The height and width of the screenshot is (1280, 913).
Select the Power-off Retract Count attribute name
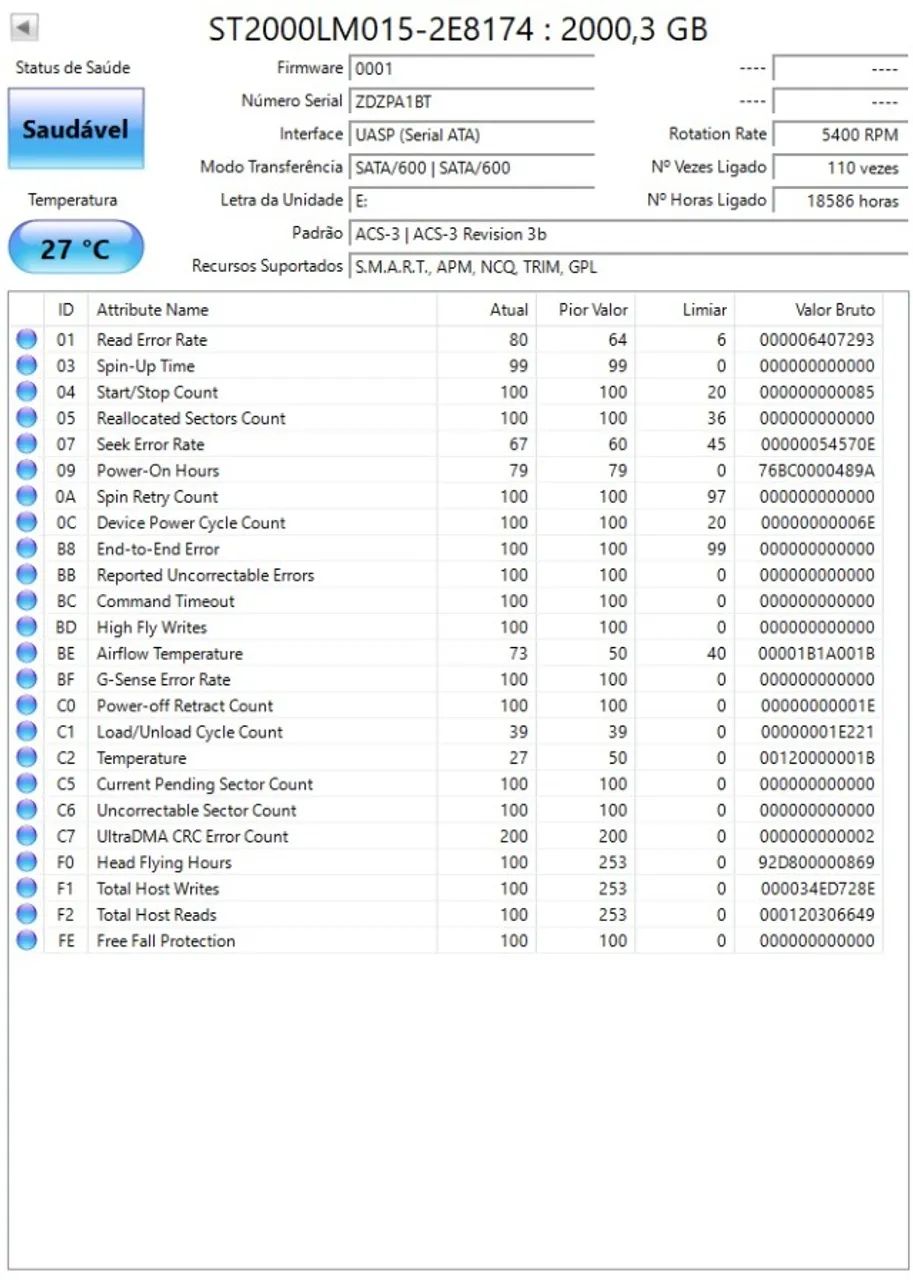pyautogui.click(x=184, y=705)
